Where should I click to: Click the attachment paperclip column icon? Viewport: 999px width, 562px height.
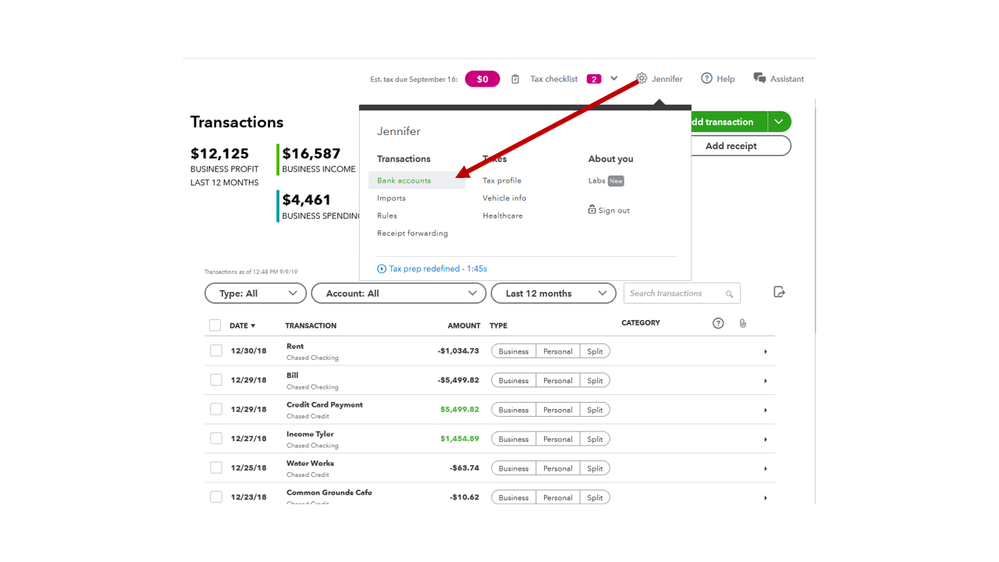pyautogui.click(x=743, y=323)
